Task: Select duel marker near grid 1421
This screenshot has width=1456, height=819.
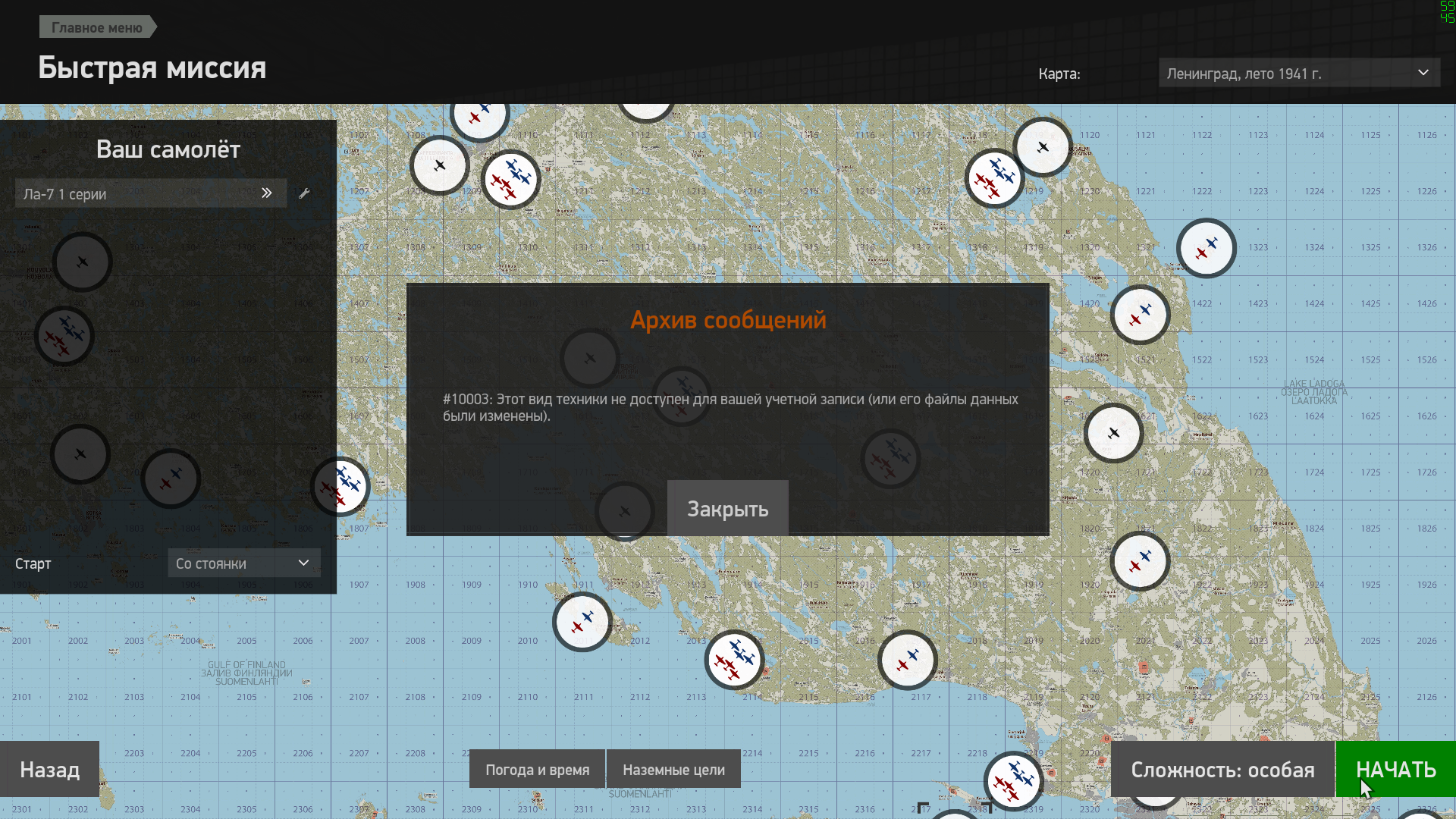Action: click(1139, 314)
